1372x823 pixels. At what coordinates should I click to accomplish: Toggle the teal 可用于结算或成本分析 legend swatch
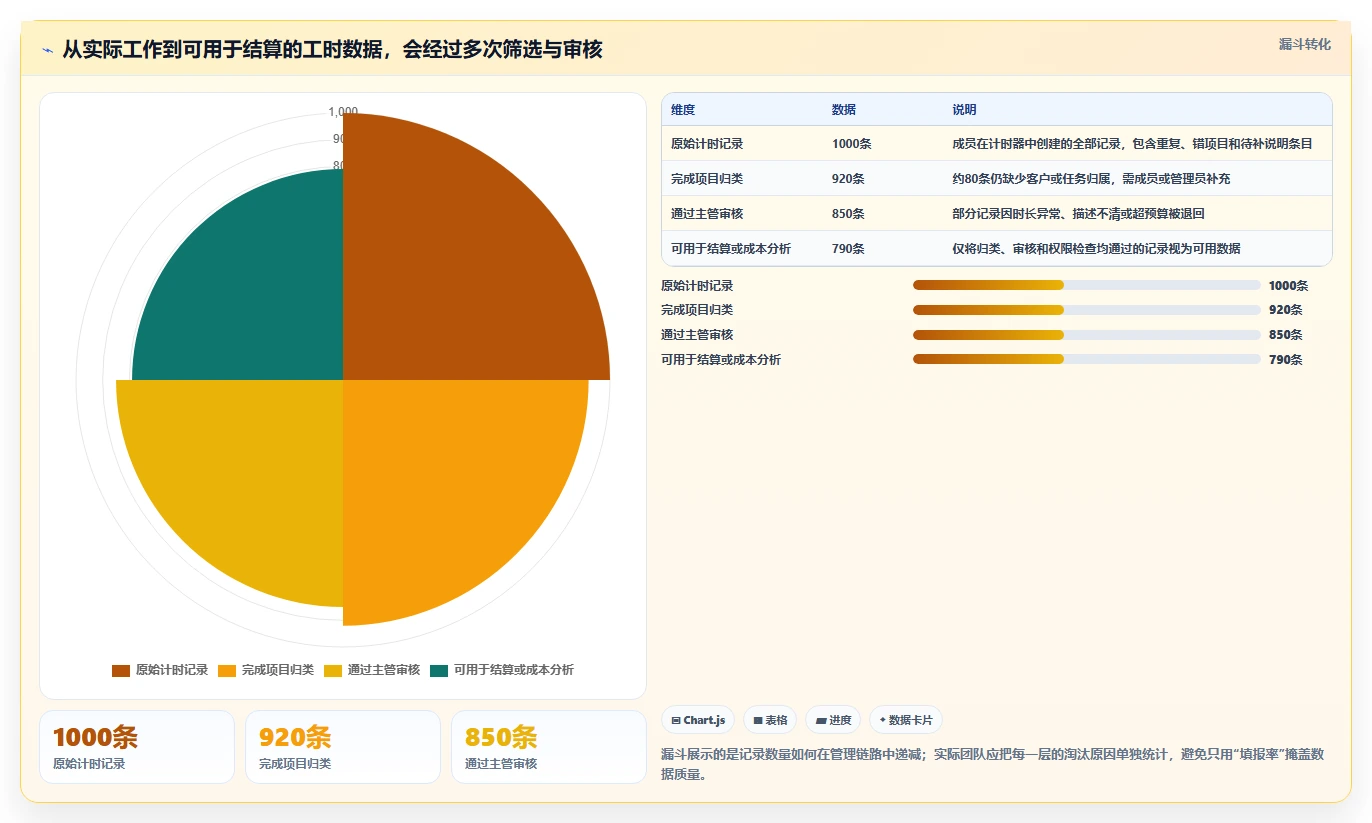(x=439, y=670)
